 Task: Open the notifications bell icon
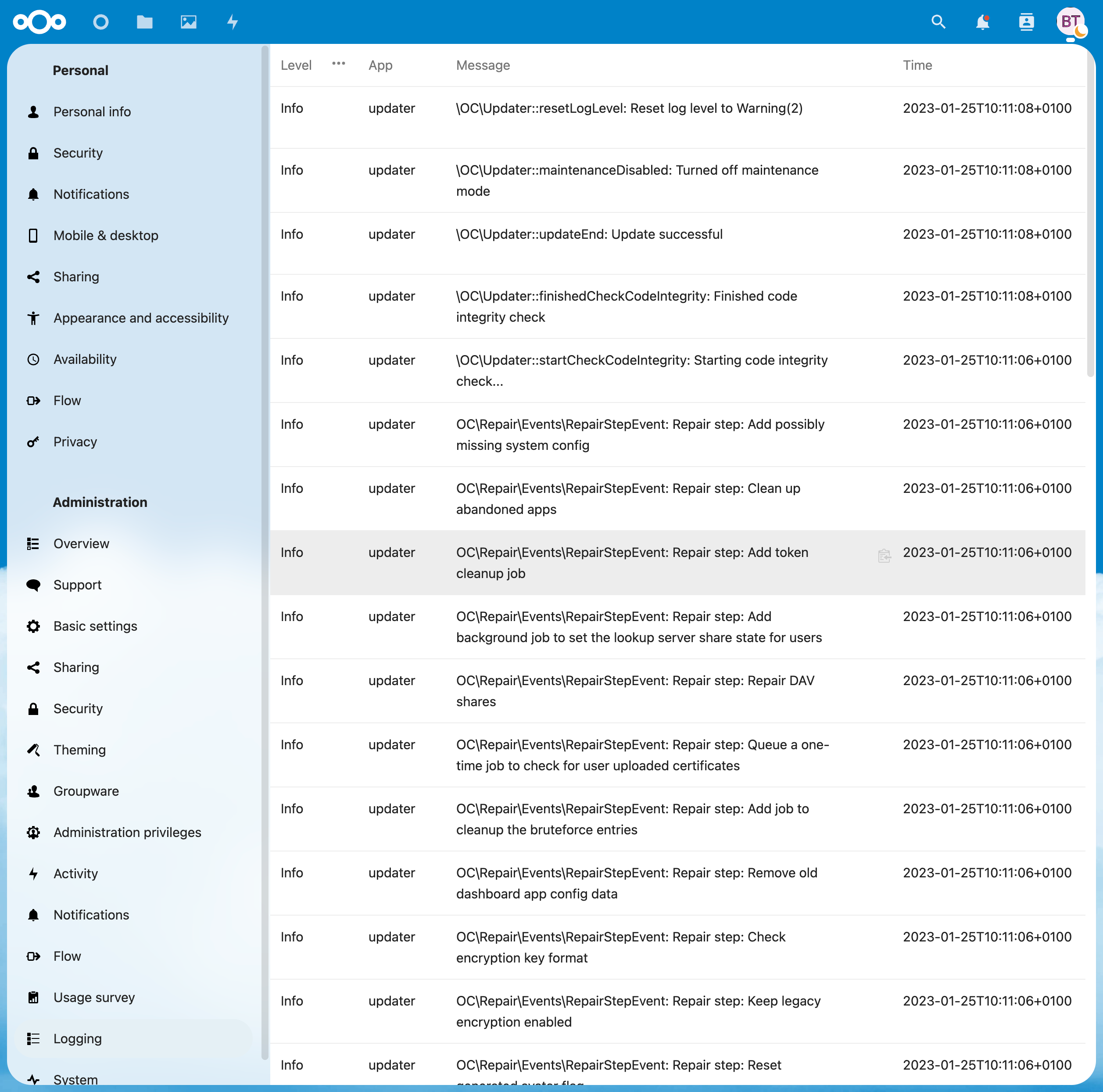982,22
